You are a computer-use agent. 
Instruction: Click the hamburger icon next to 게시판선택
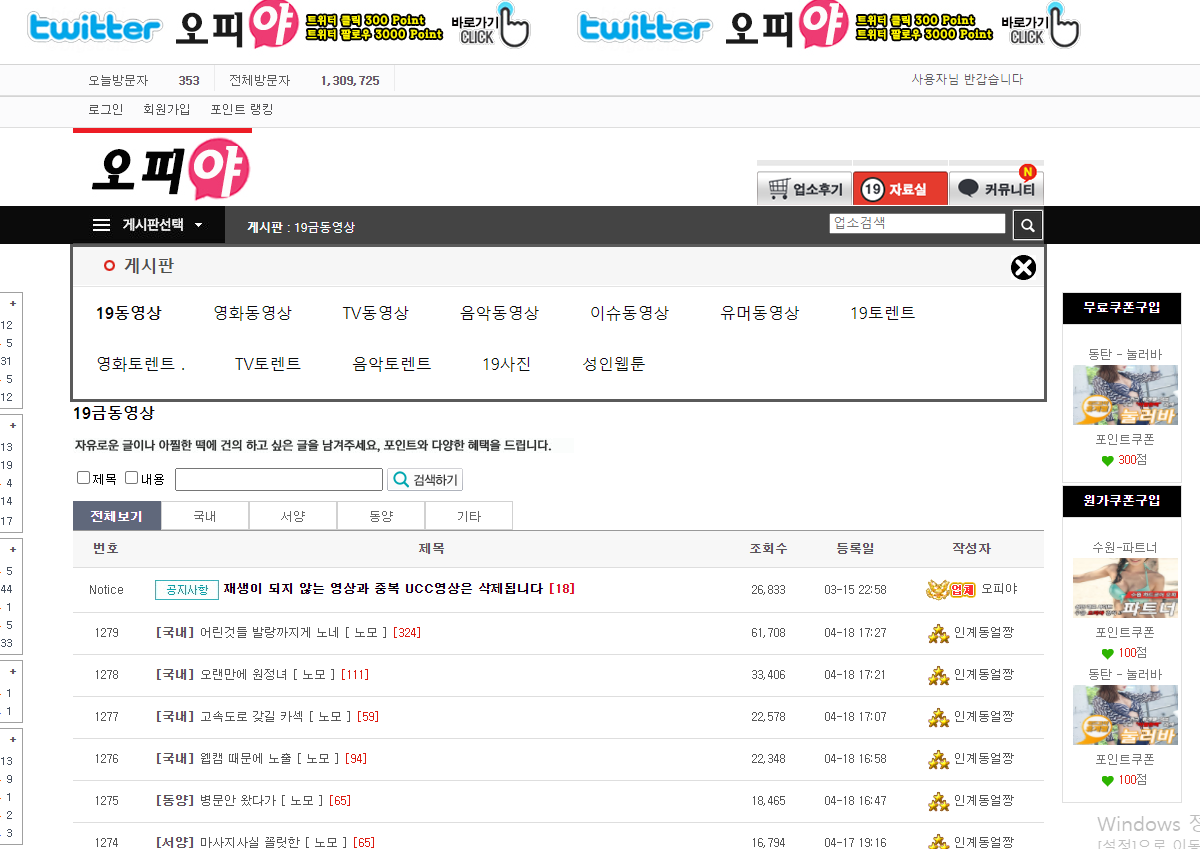pyautogui.click(x=101, y=225)
